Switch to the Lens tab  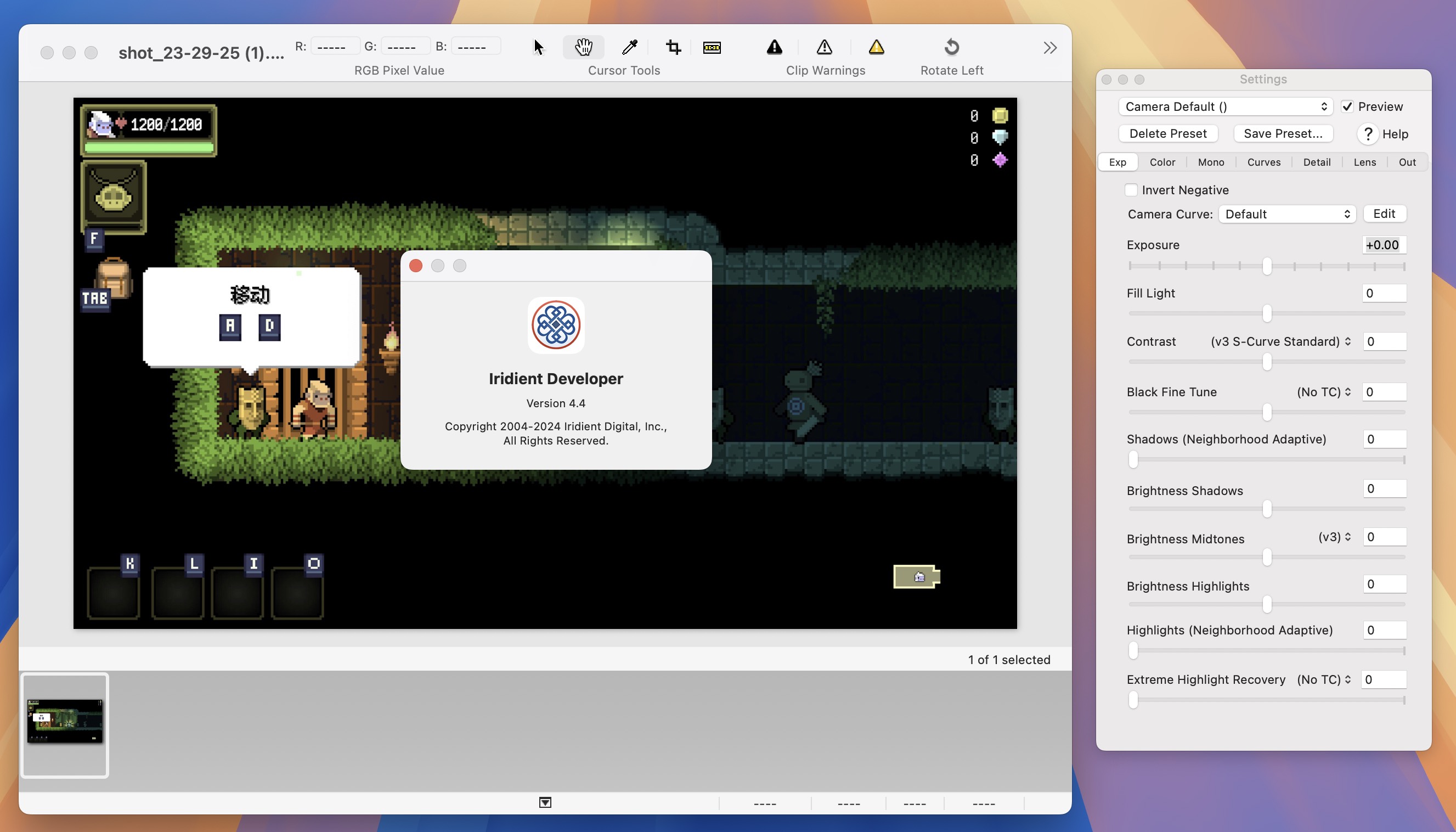[1364, 162]
